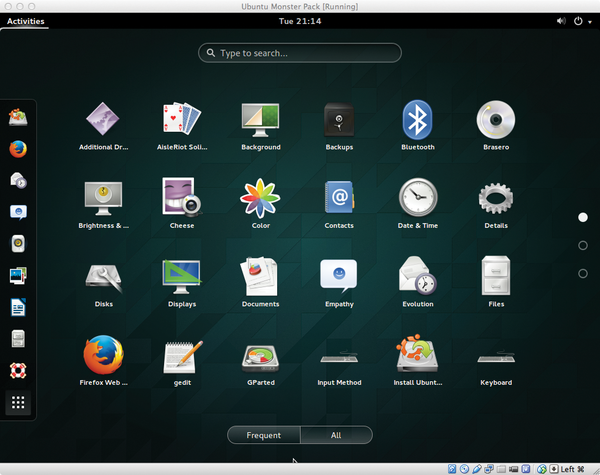This screenshot has width=600, height=475.
Task: Open the Details app
Action: (496, 204)
